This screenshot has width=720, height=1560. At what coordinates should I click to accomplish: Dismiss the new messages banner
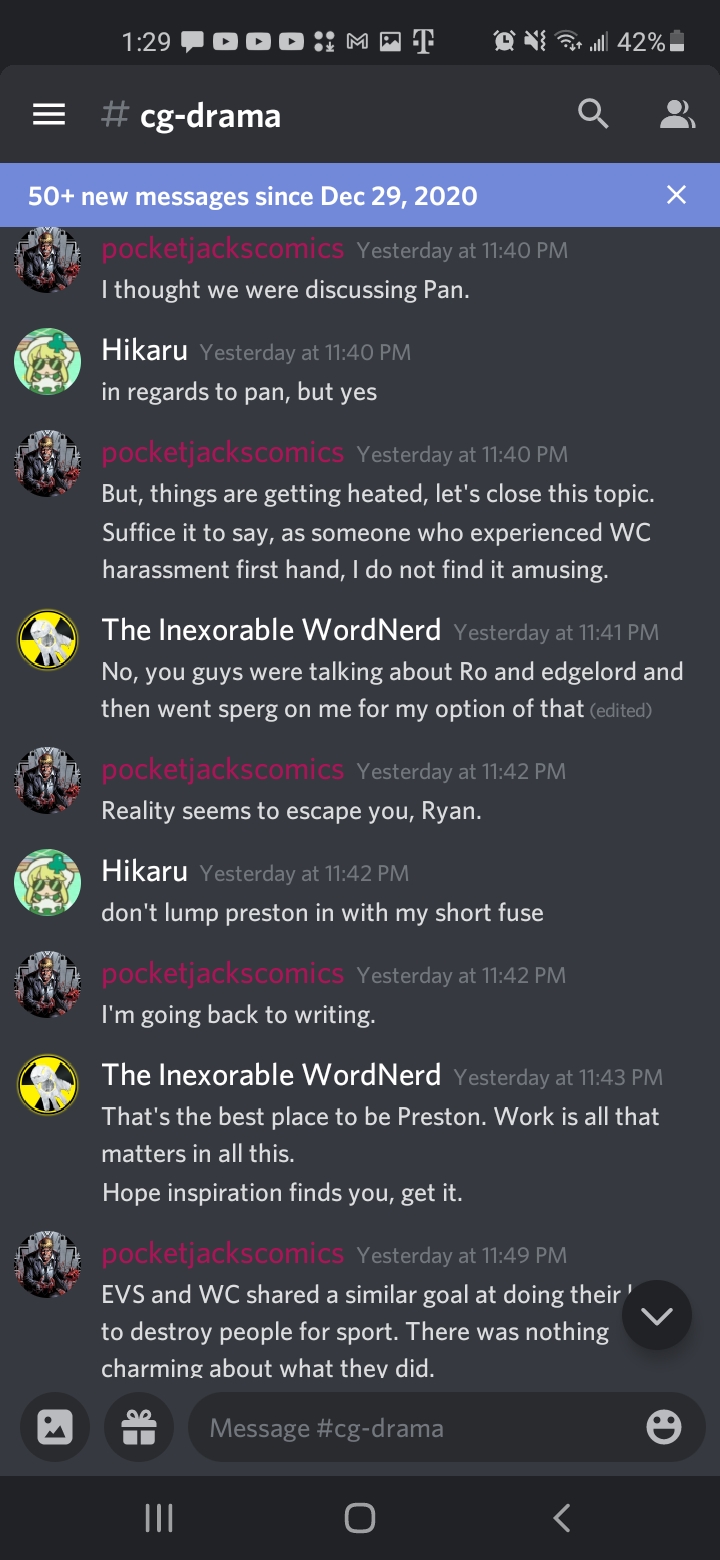click(677, 195)
